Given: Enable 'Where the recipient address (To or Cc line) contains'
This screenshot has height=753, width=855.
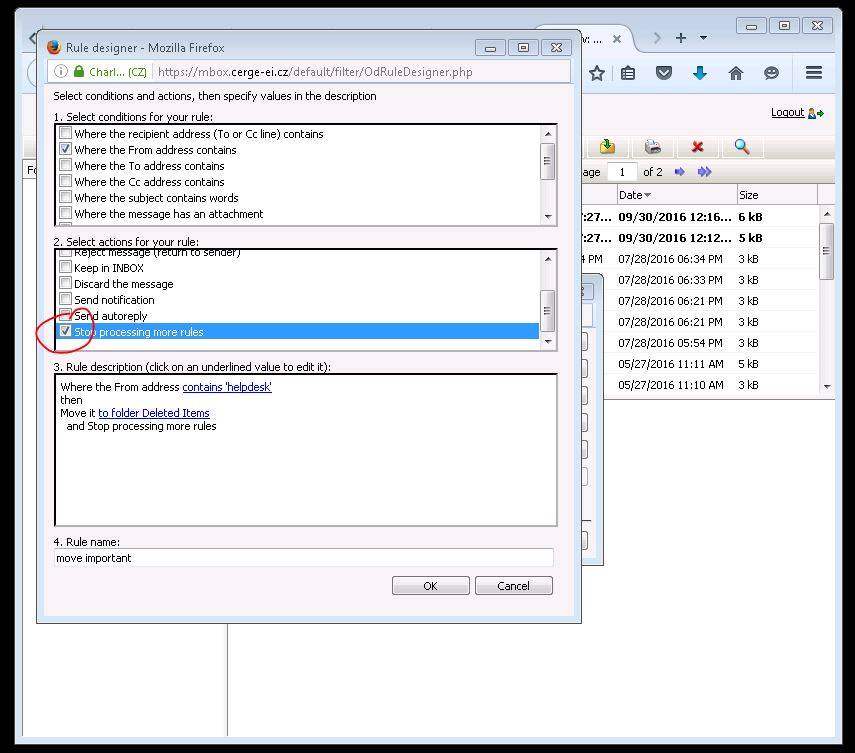Looking at the screenshot, I should [x=65, y=133].
